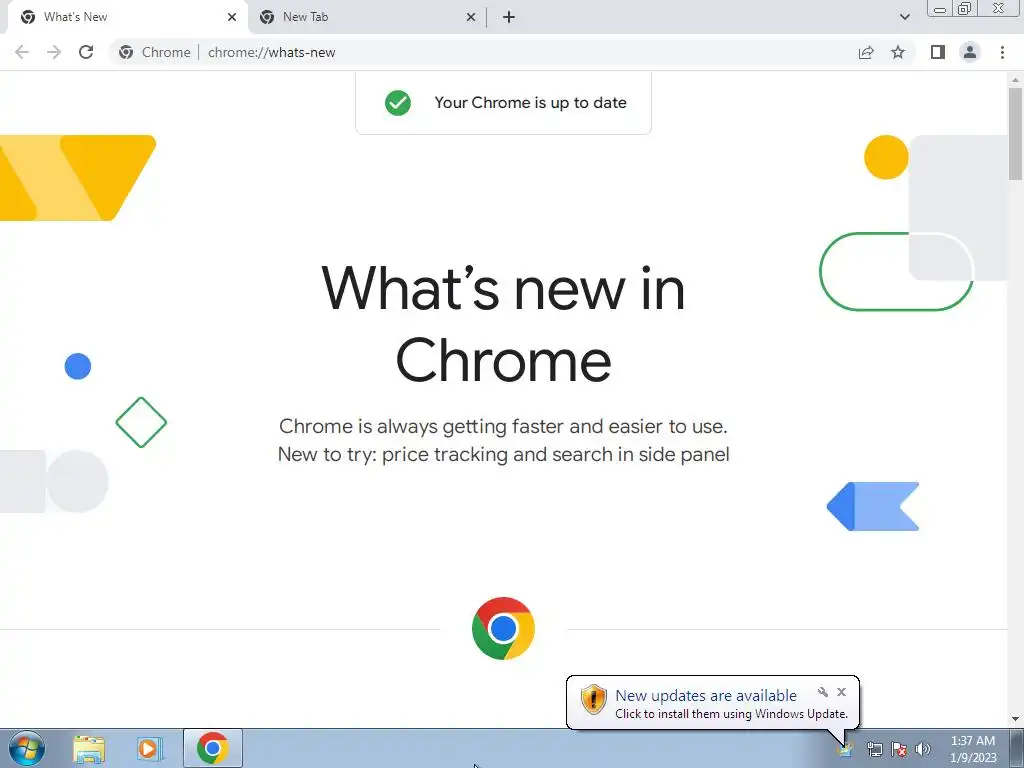
Task: Click the vertical scrollbar thumb
Action: (1015, 134)
